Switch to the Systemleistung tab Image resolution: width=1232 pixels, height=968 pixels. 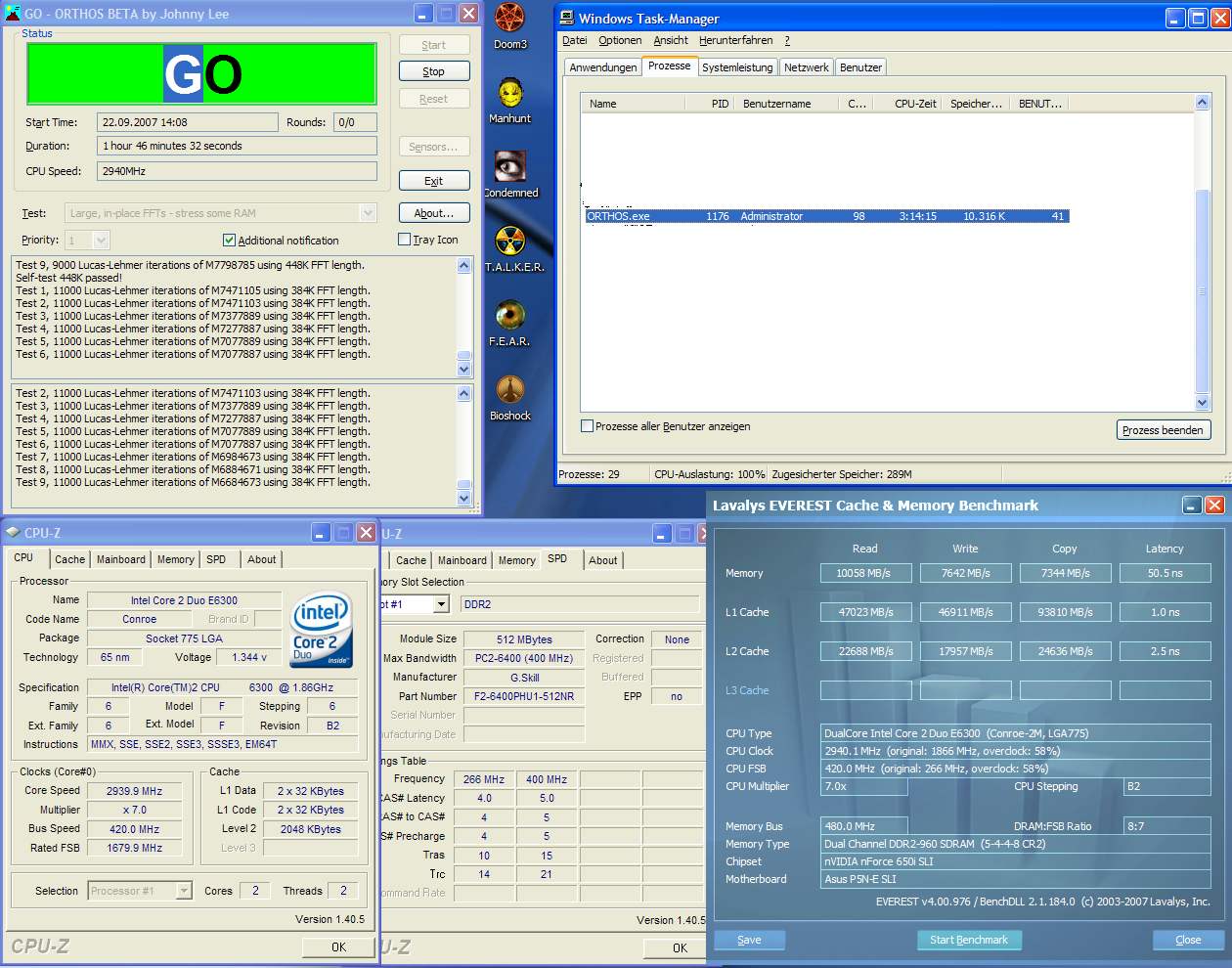click(737, 67)
